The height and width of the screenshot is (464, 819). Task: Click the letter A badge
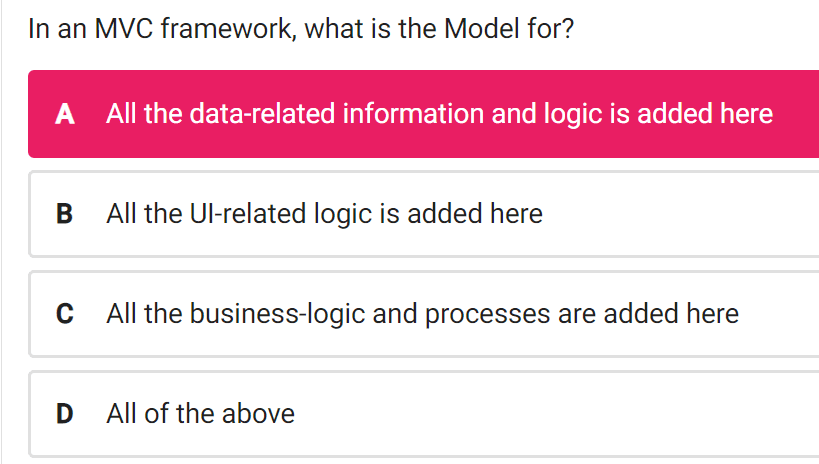(x=65, y=114)
